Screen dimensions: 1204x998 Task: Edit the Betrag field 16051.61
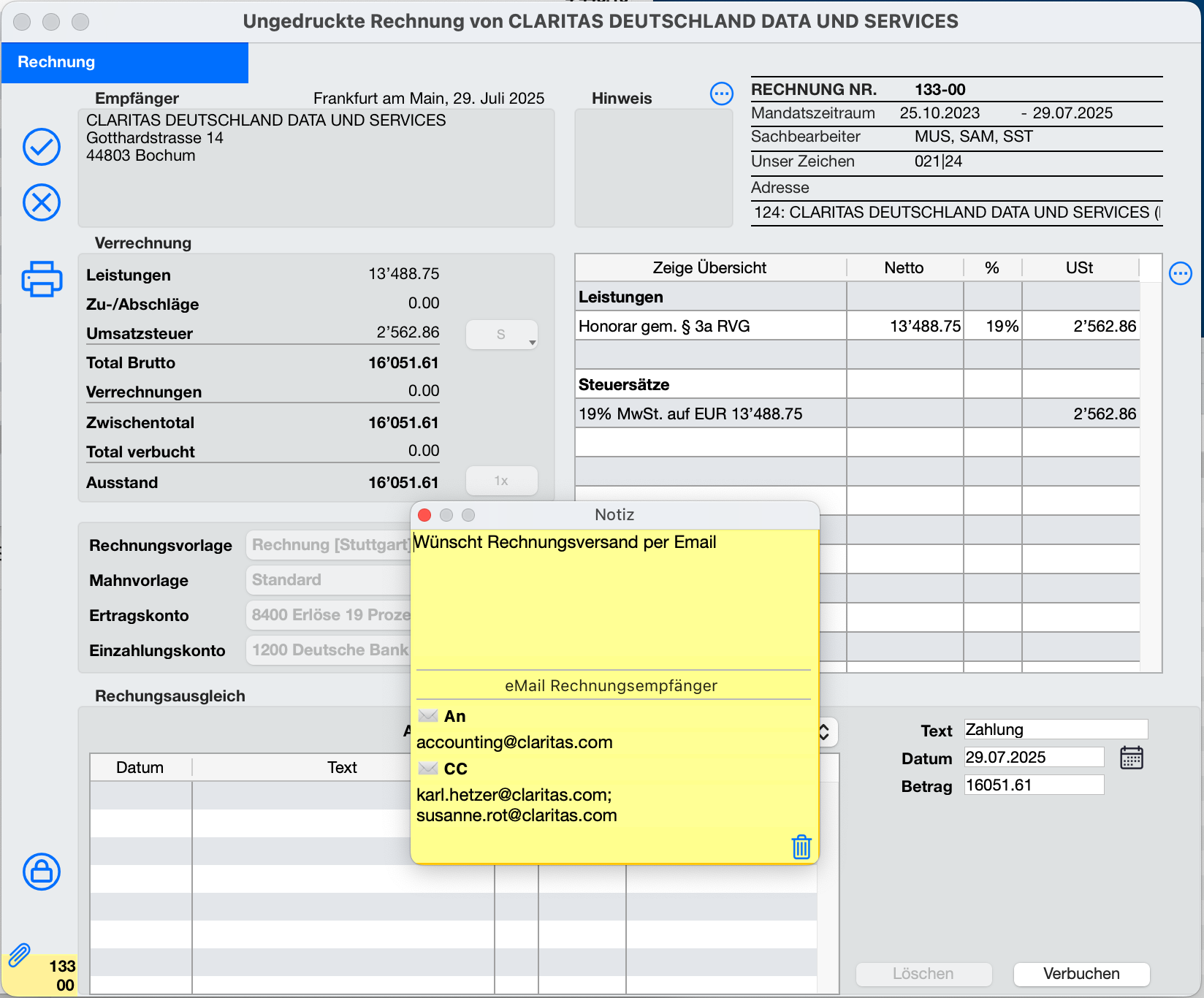[x=1034, y=785]
